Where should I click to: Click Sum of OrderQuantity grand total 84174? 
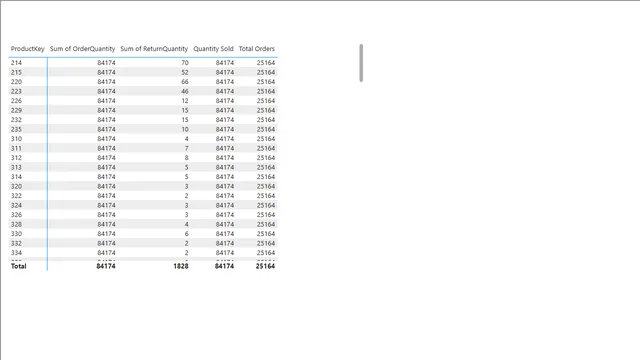(x=106, y=266)
